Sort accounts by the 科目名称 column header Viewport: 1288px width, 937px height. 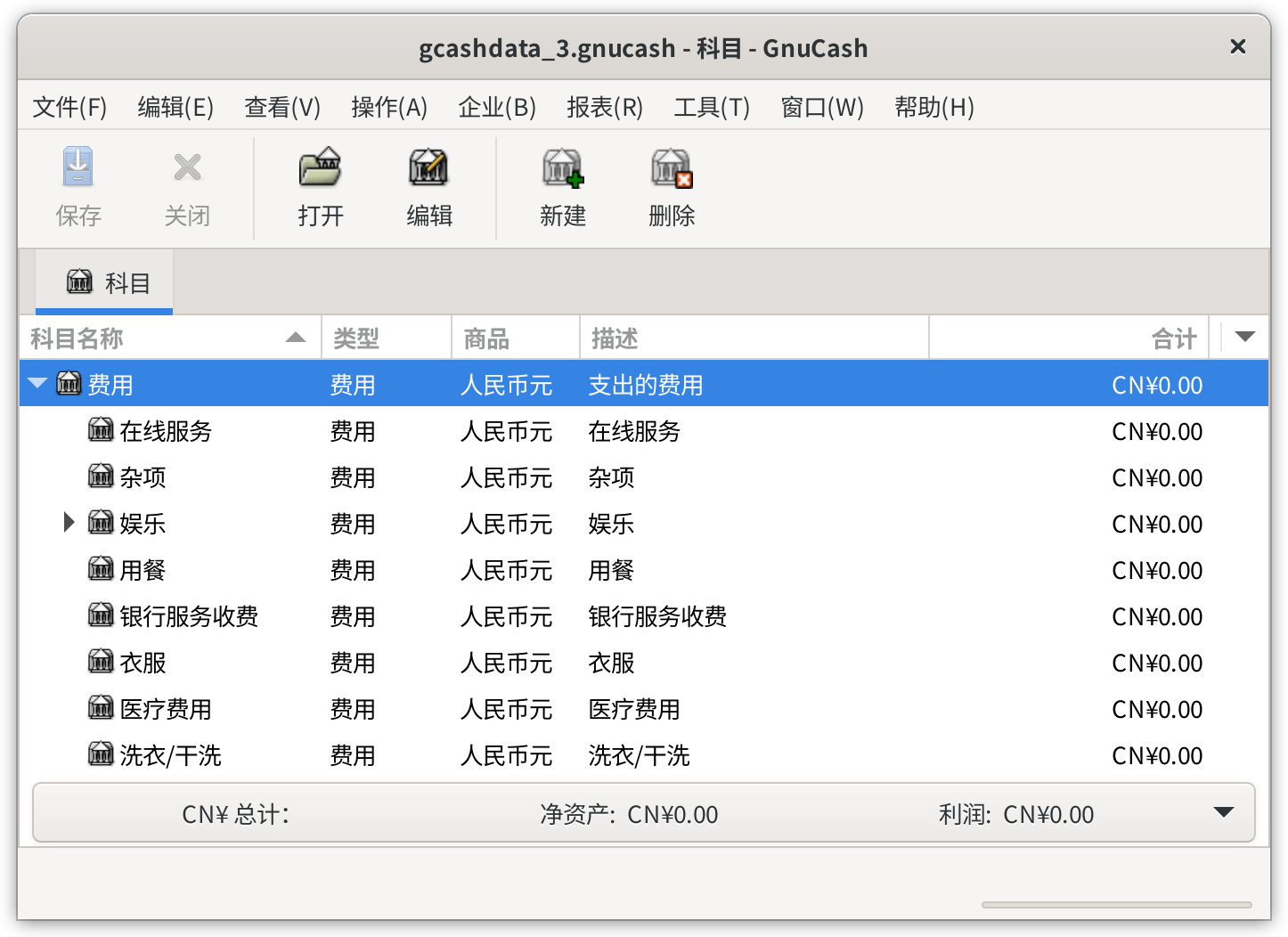(170, 338)
